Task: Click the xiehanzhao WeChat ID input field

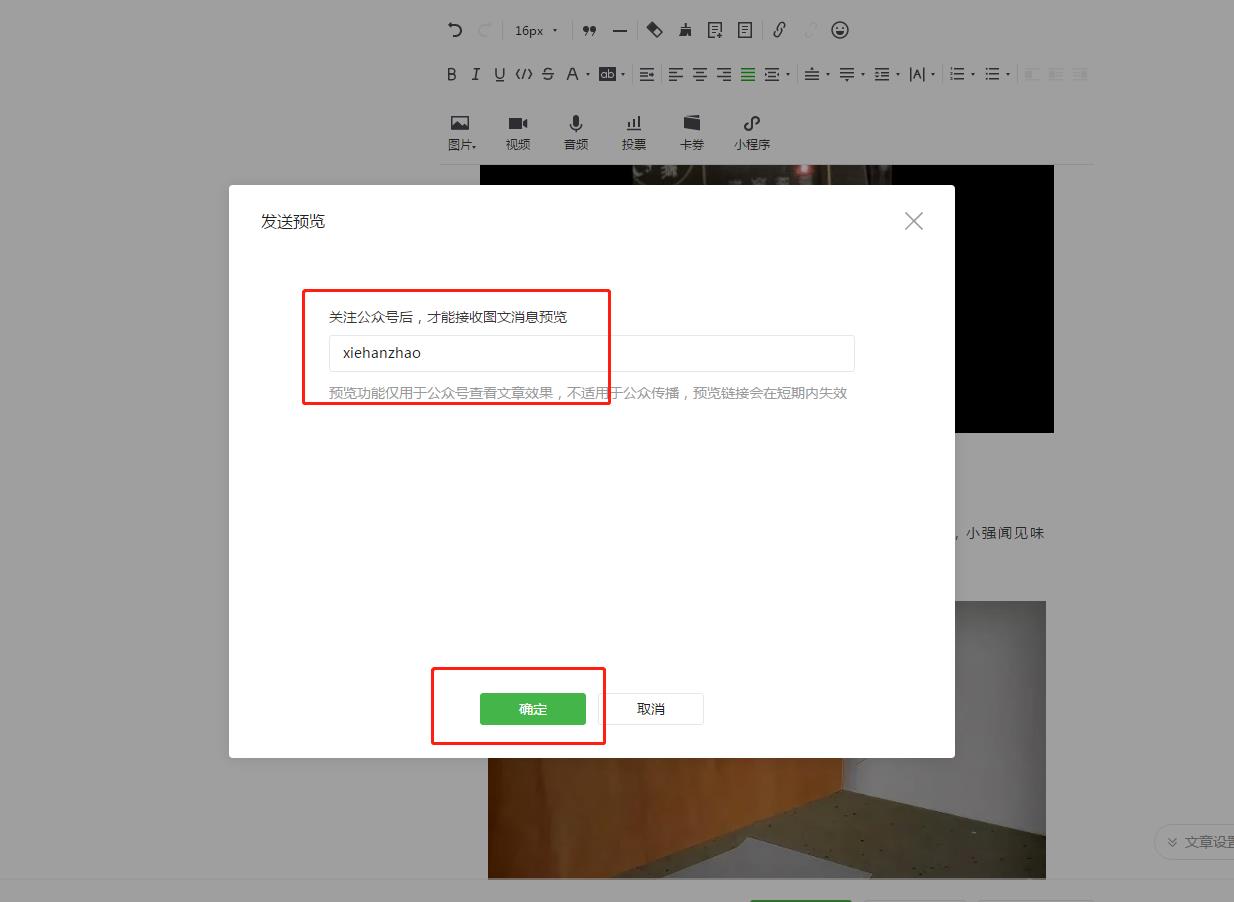Action: pyautogui.click(x=592, y=353)
